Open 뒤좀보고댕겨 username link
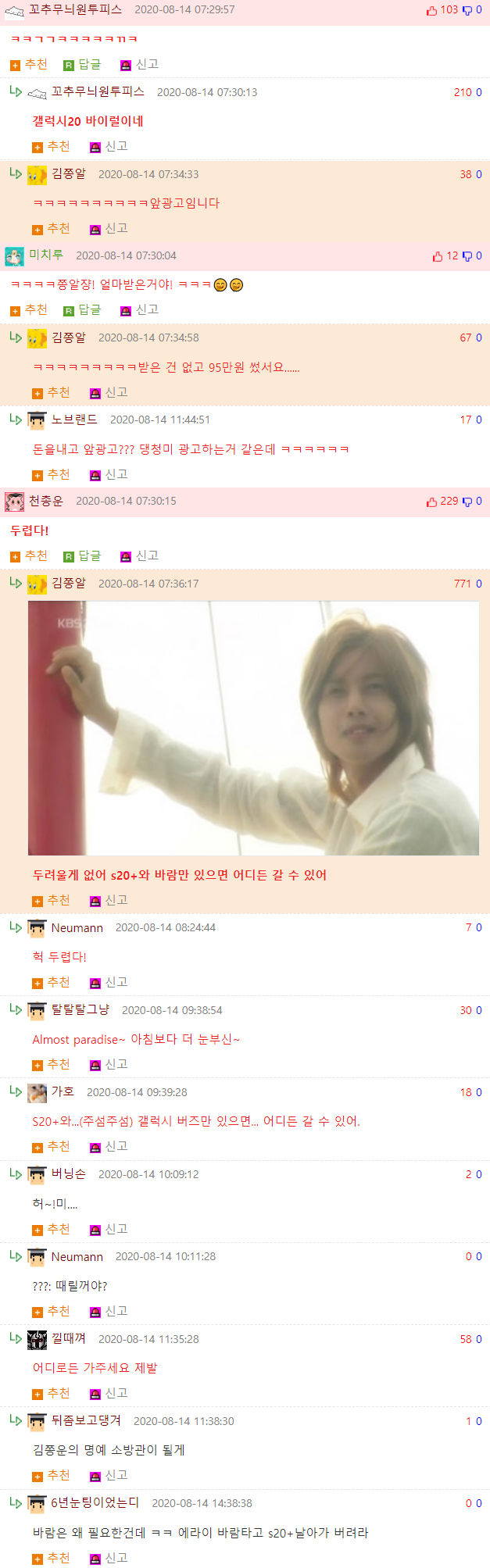The width and height of the screenshot is (490, 1568). pos(86,1420)
